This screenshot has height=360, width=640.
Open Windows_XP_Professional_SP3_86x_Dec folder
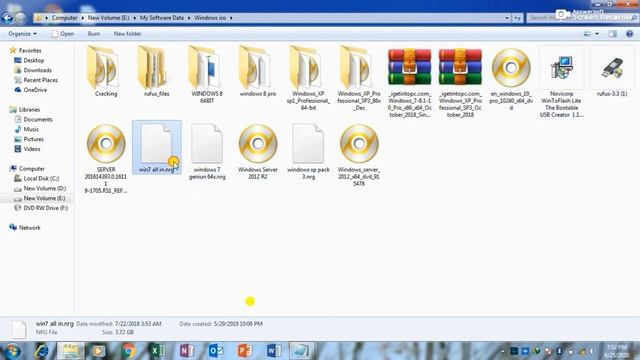click(359, 78)
